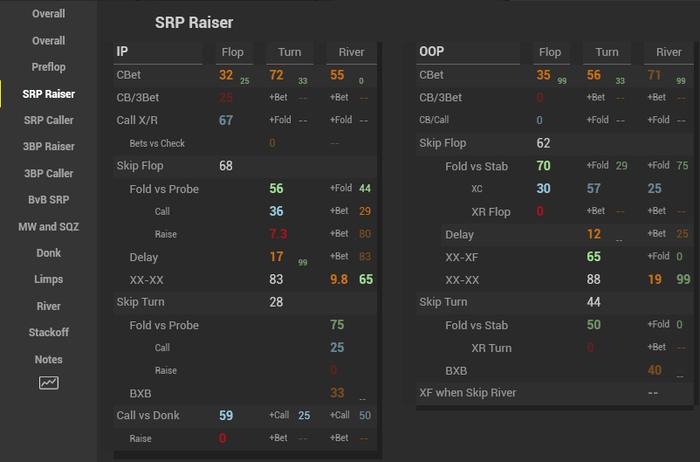Screen dimensions: 700x462
Task: Switch to MW and SQZ tab
Action: point(48,227)
